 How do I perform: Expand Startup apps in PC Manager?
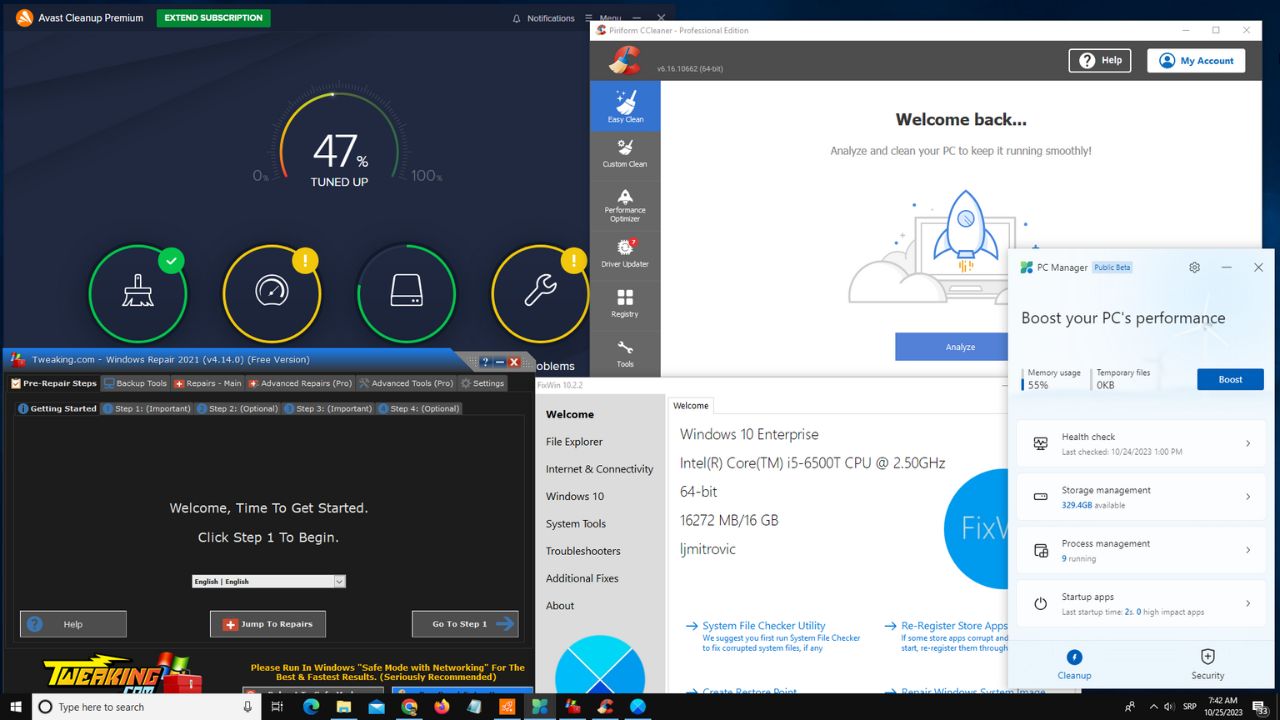pos(1141,603)
